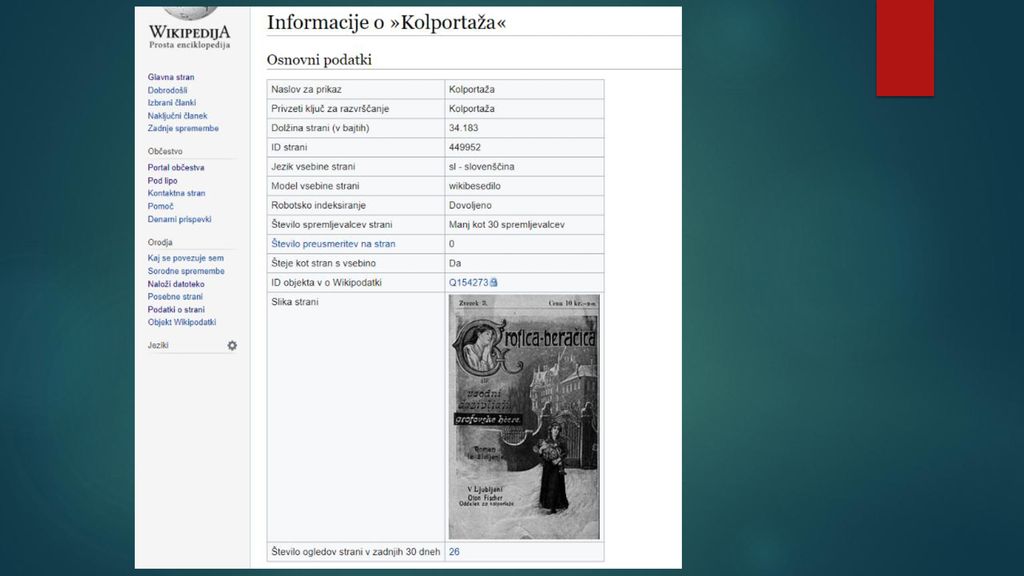Open Wikidata item Q154273
This screenshot has width=1024, height=576.
(x=468, y=283)
